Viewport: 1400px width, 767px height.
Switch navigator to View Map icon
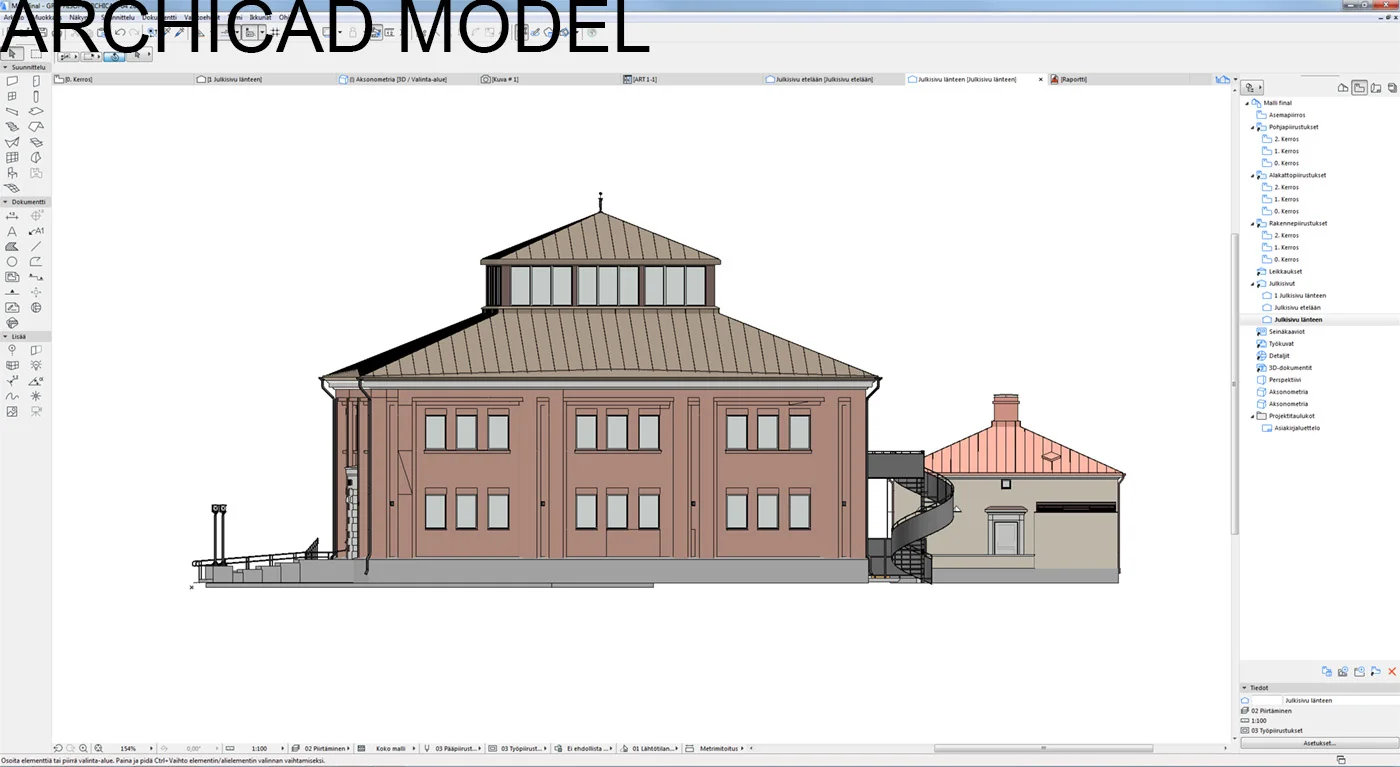click(x=1359, y=88)
